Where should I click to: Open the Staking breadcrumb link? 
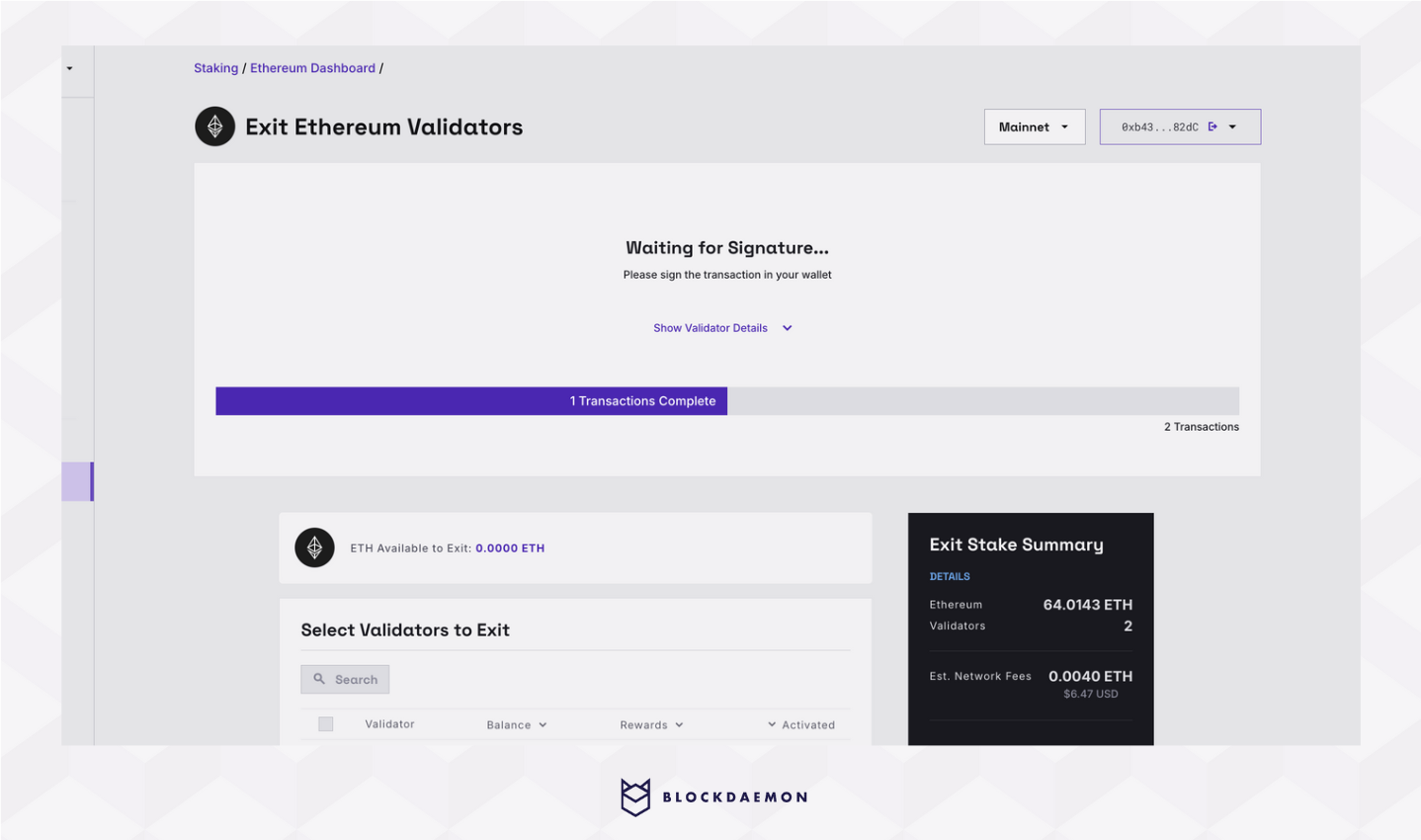(215, 68)
